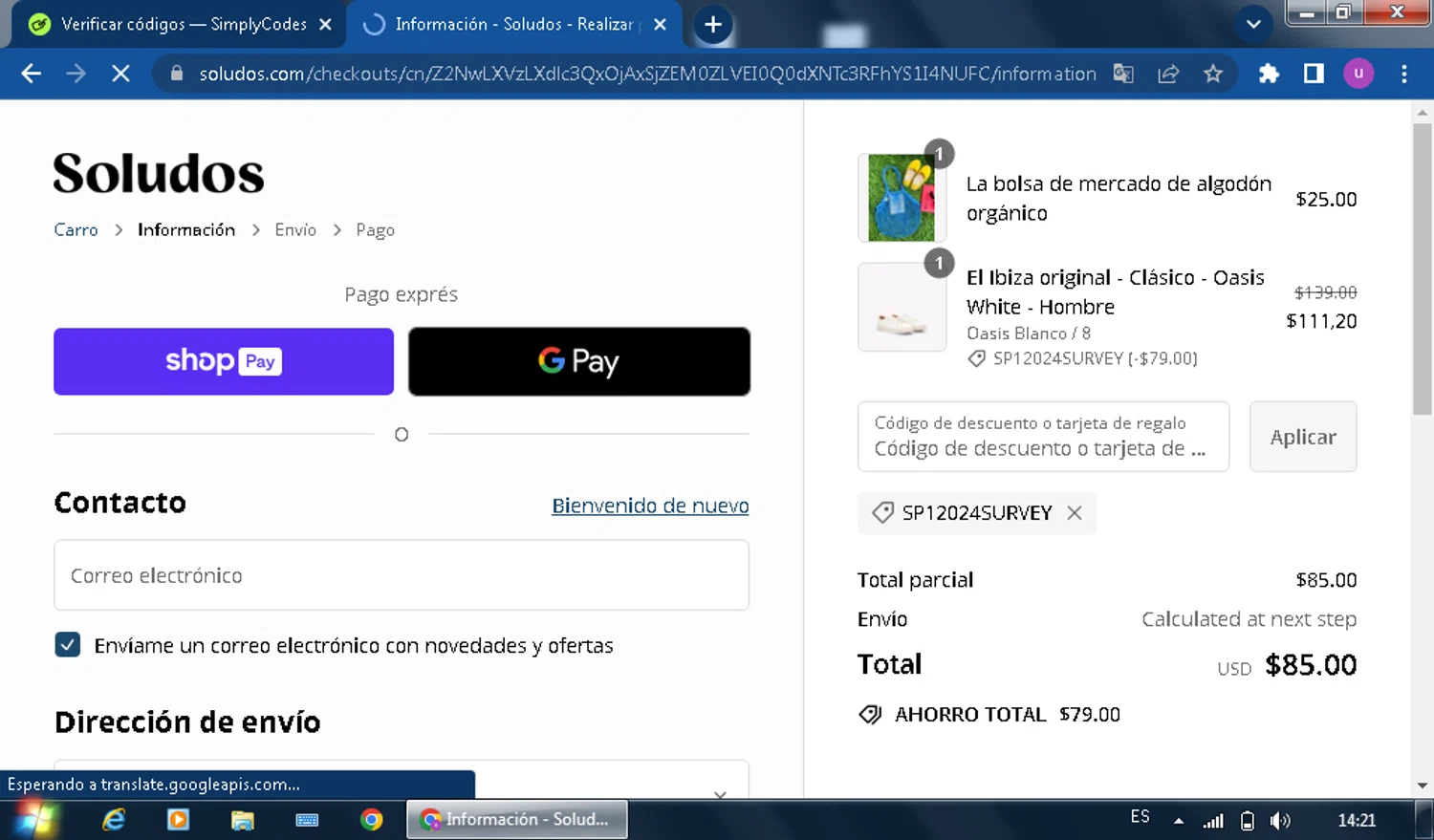Click El Ibiza original product name
The height and width of the screenshot is (840, 1434).
1115,292
